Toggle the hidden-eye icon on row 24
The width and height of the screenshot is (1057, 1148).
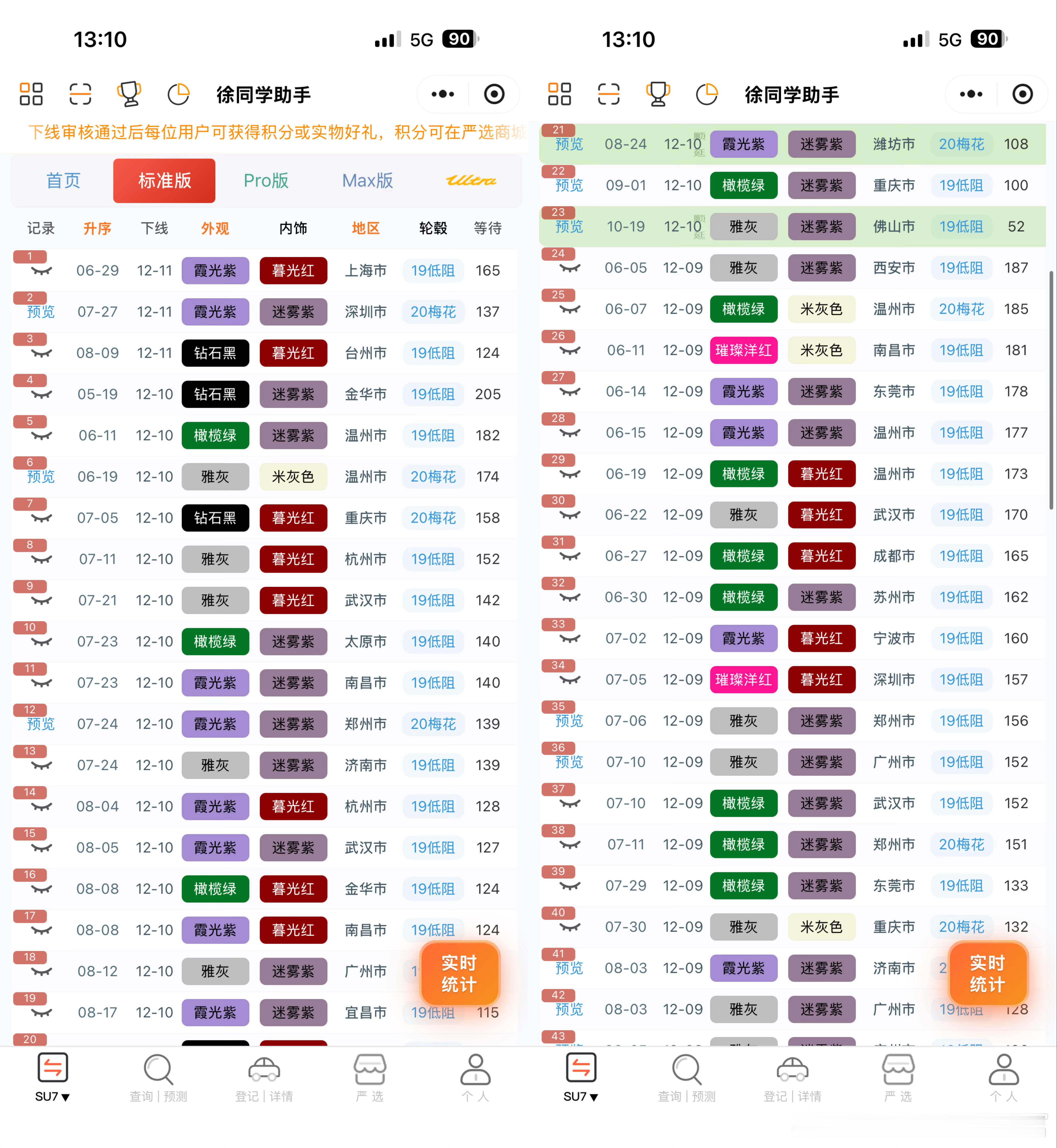click(570, 269)
